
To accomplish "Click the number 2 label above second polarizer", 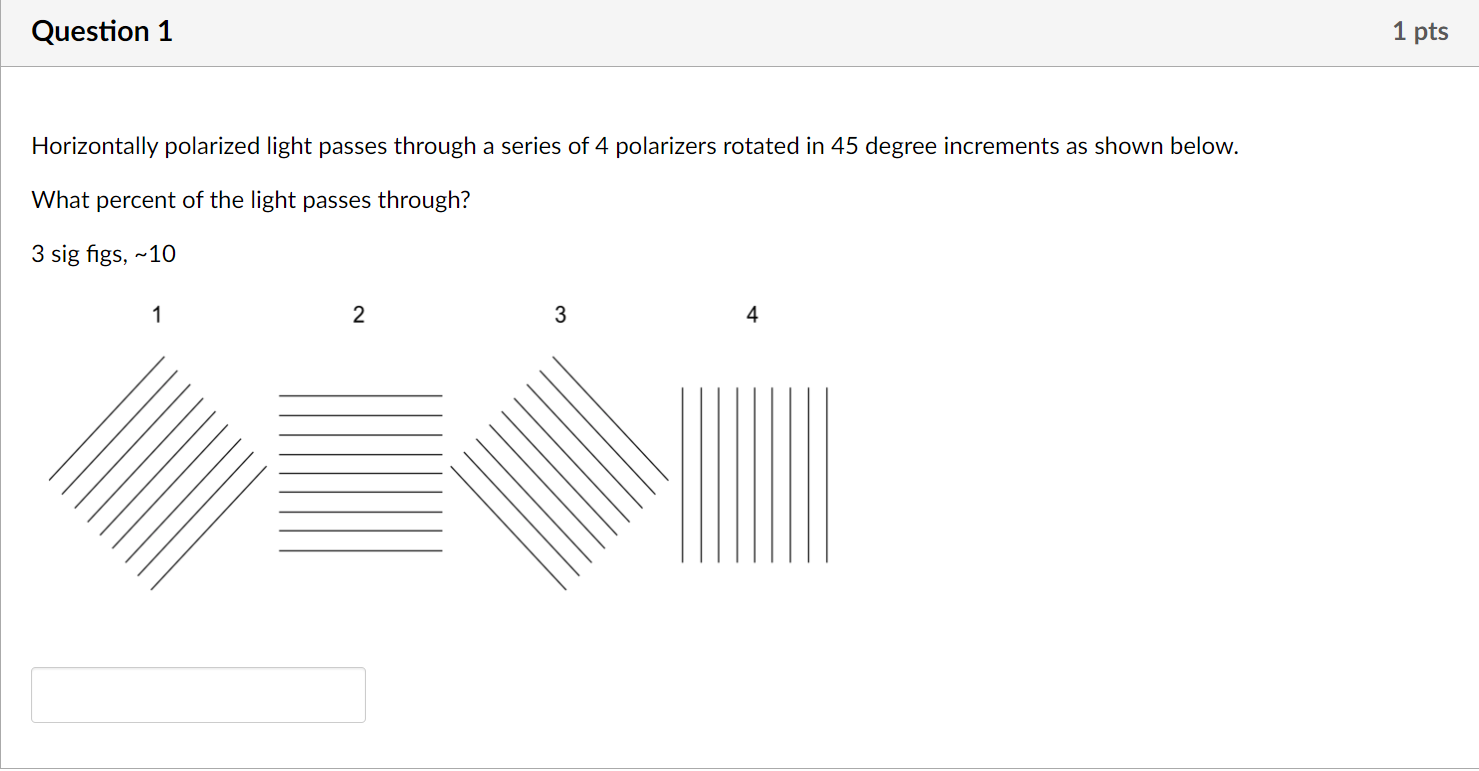I will click(359, 315).
